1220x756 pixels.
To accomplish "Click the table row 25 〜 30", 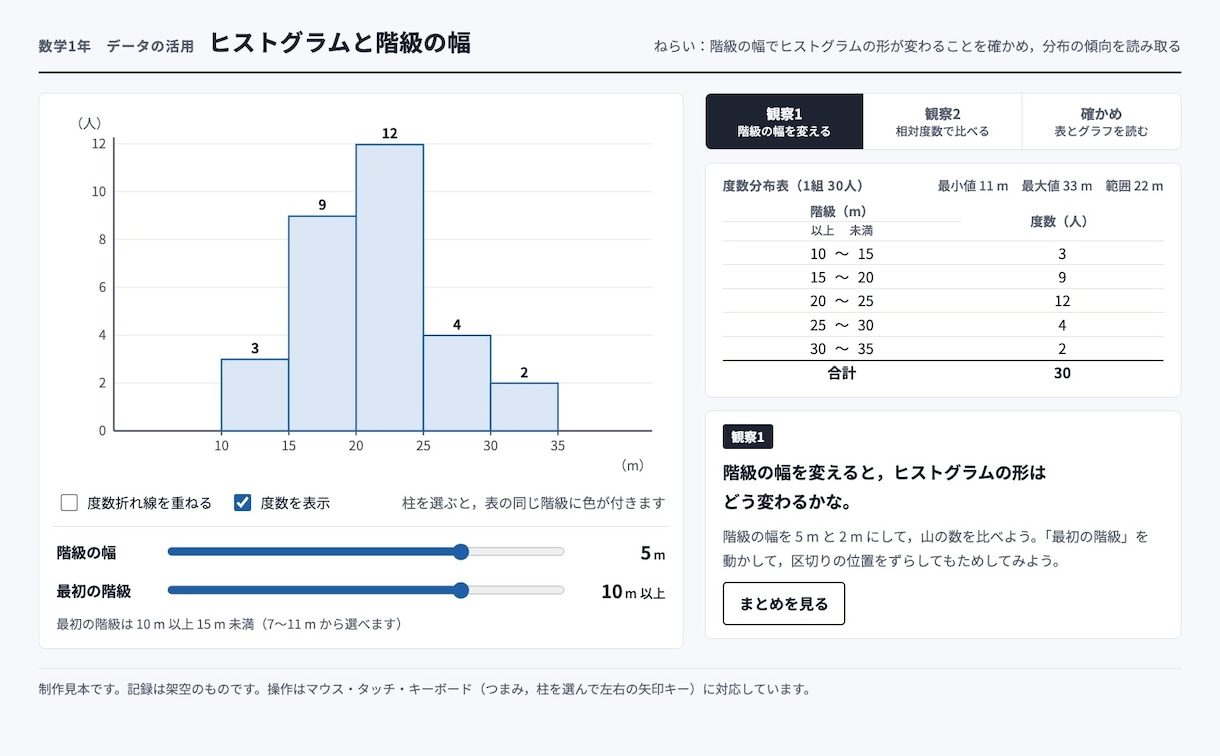I will coord(943,325).
